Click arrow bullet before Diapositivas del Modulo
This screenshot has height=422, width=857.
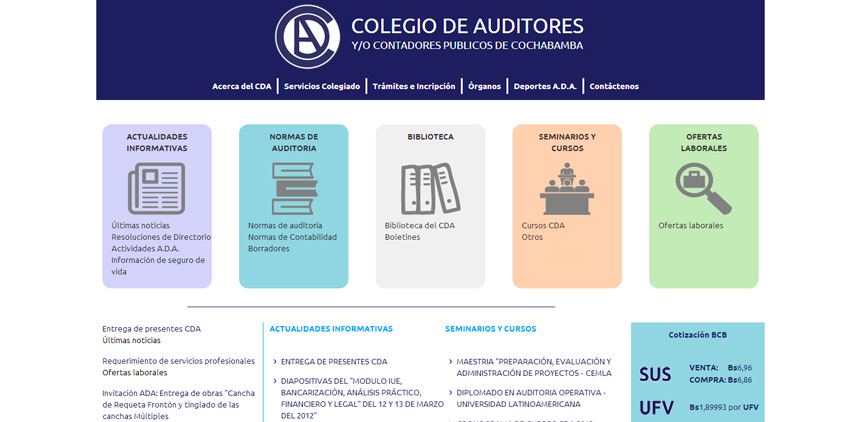pos(275,380)
